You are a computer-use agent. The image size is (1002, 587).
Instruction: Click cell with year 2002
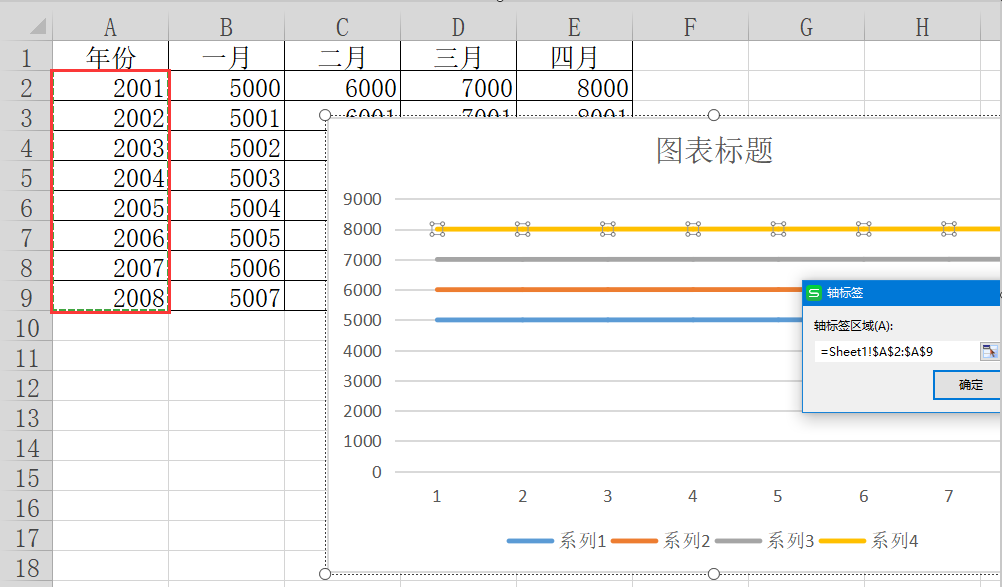(x=111, y=118)
